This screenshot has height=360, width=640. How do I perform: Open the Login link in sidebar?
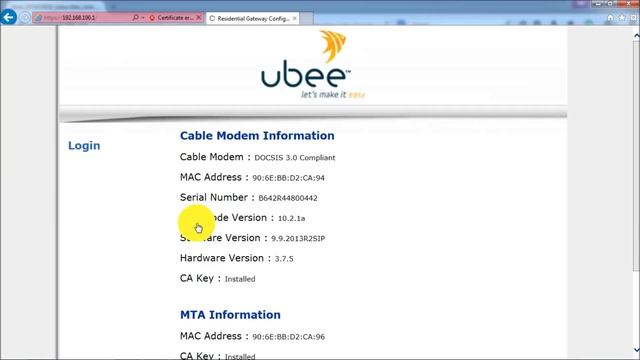[84, 145]
